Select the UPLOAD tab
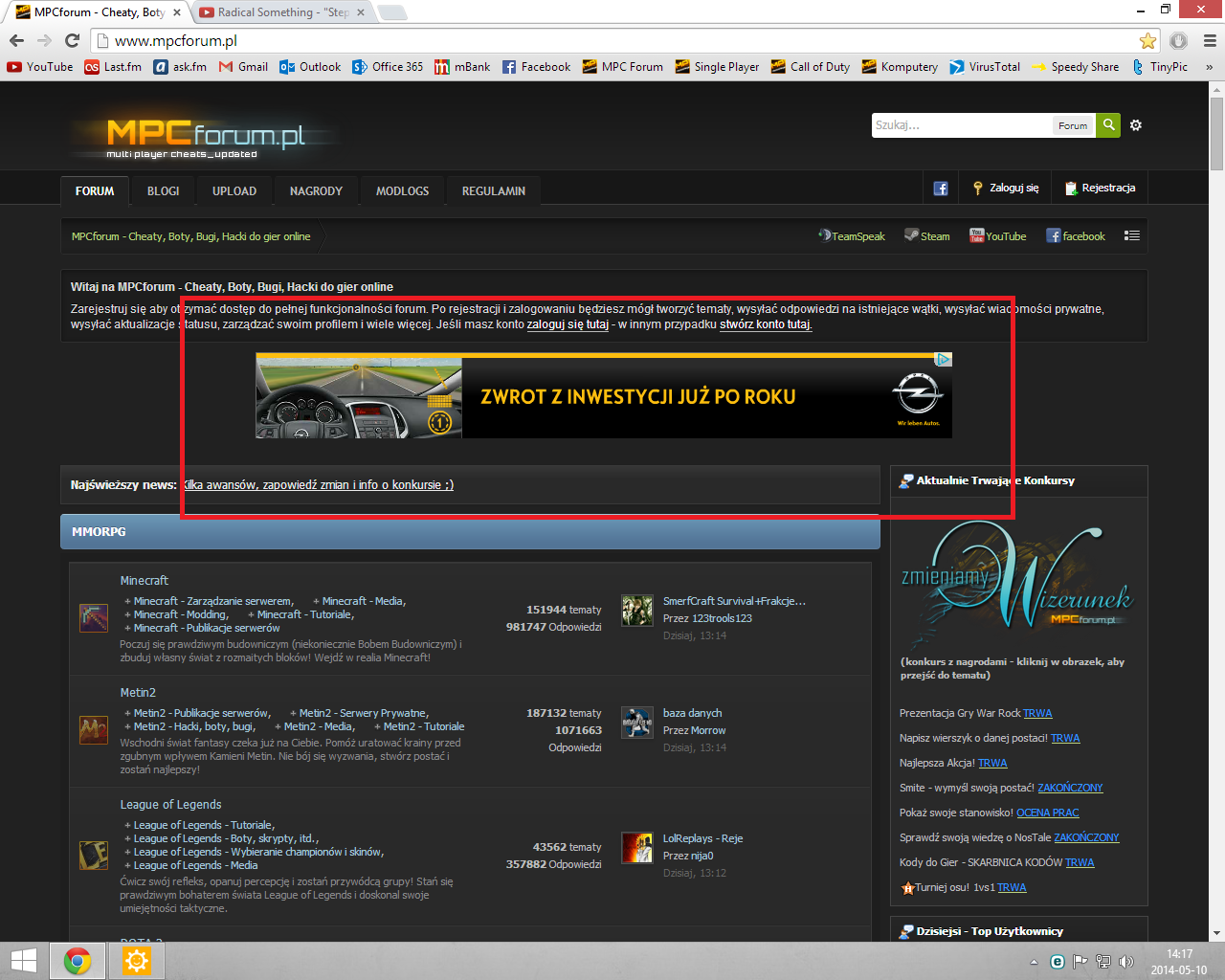 pyautogui.click(x=234, y=190)
